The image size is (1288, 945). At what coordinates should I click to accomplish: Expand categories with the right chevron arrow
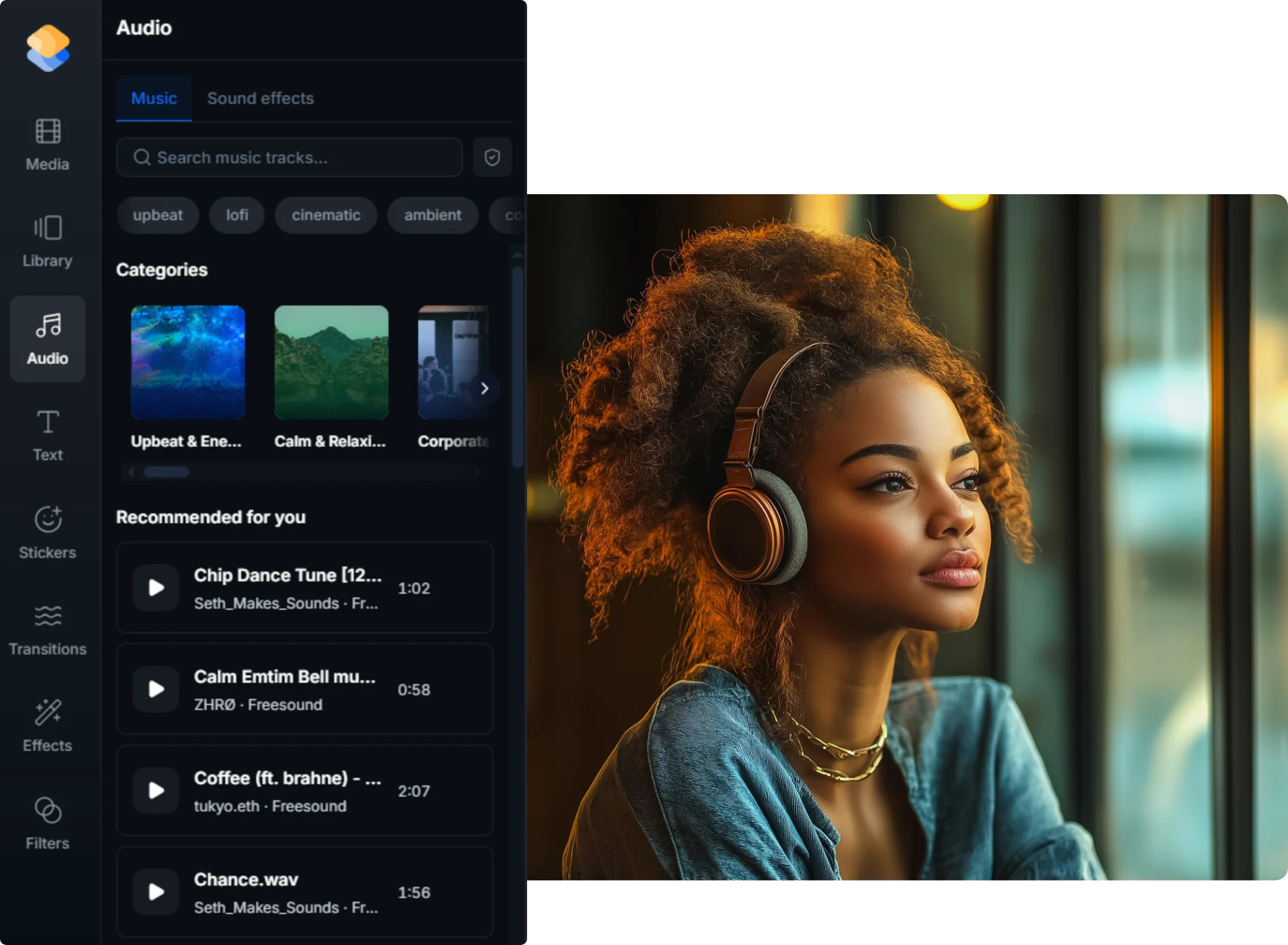pyautogui.click(x=484, y=388)
